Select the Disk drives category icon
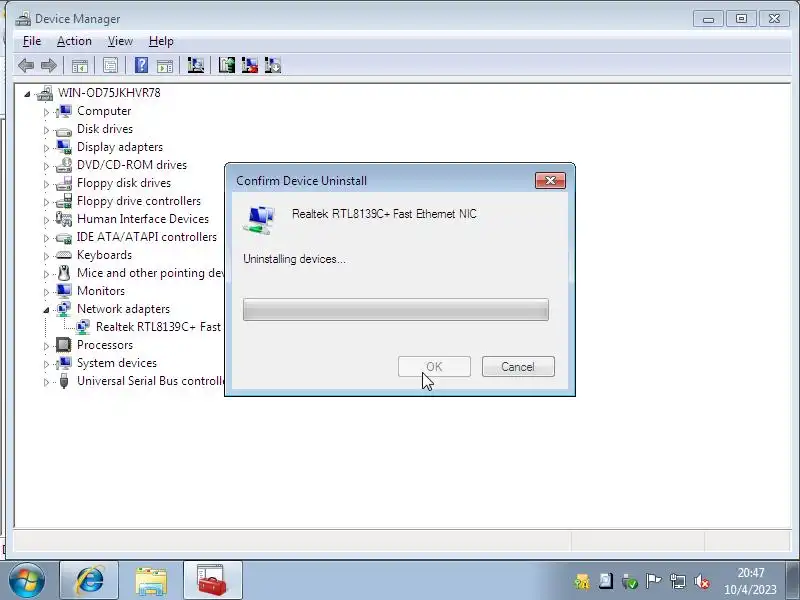 64,130
